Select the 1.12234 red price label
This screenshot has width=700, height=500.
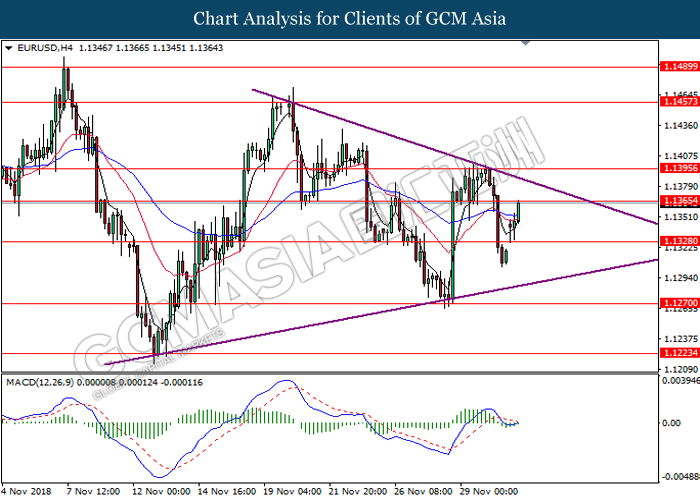680,353
